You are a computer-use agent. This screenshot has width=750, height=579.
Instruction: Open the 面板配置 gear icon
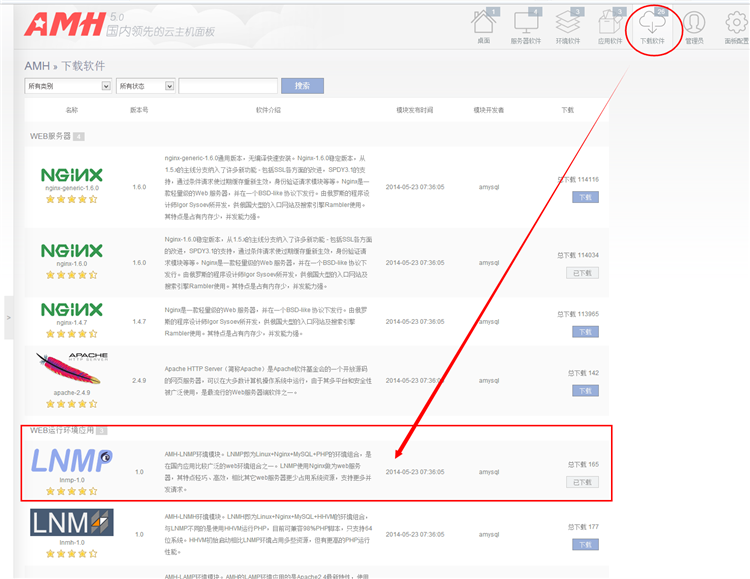(x=736, y=23)
